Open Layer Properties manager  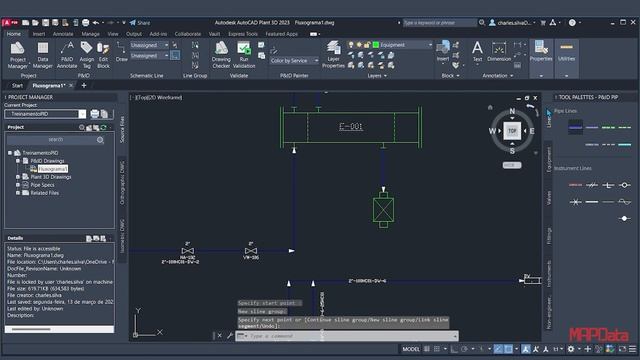click(333, 55)
